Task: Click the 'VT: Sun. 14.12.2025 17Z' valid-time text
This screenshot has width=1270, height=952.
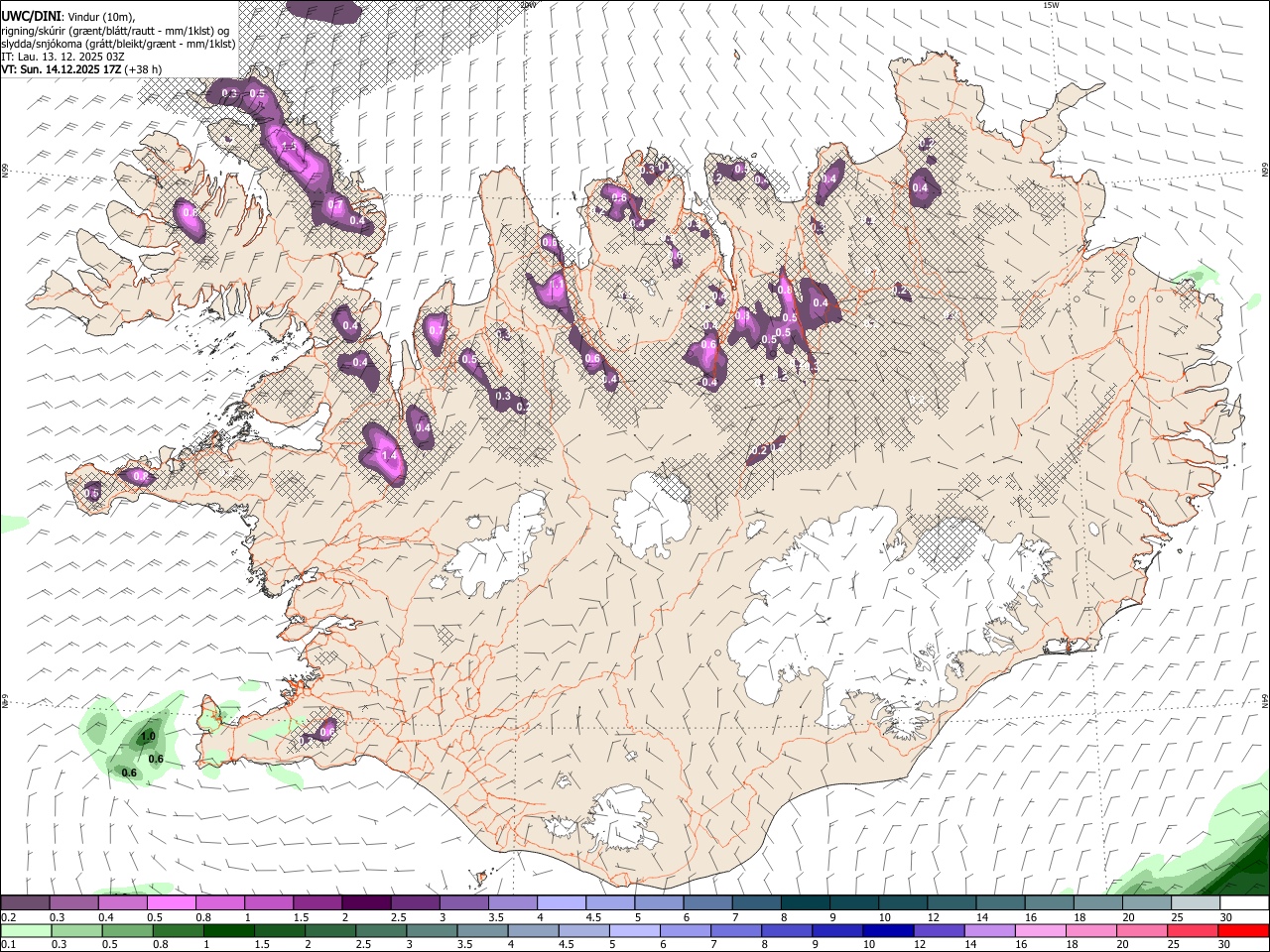Action: tap(62, 69)
